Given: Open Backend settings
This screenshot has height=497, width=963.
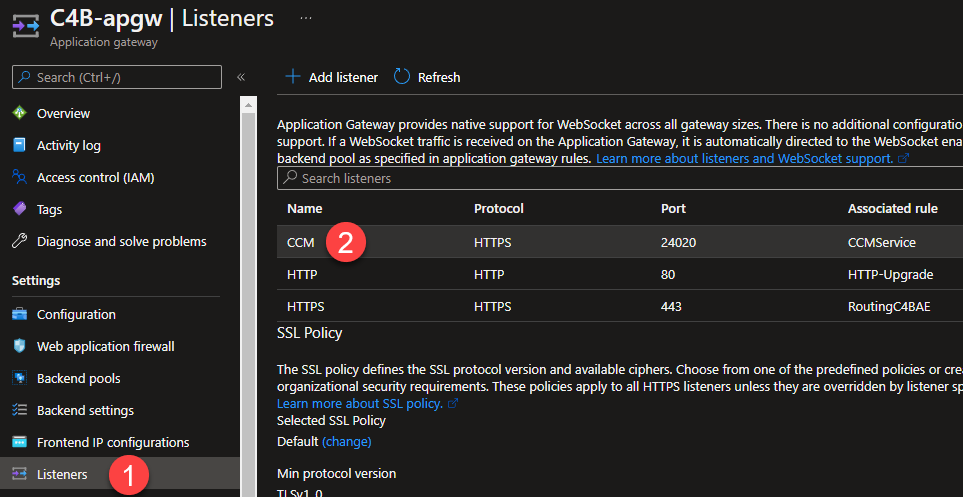Looking at the screenshot, I should coord(85,410).
